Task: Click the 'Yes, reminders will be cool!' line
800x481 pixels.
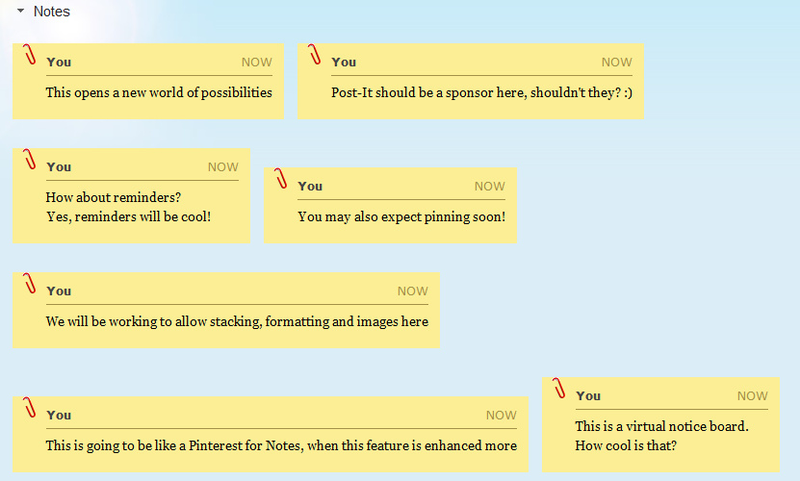Action: click(x=128, y=216)
